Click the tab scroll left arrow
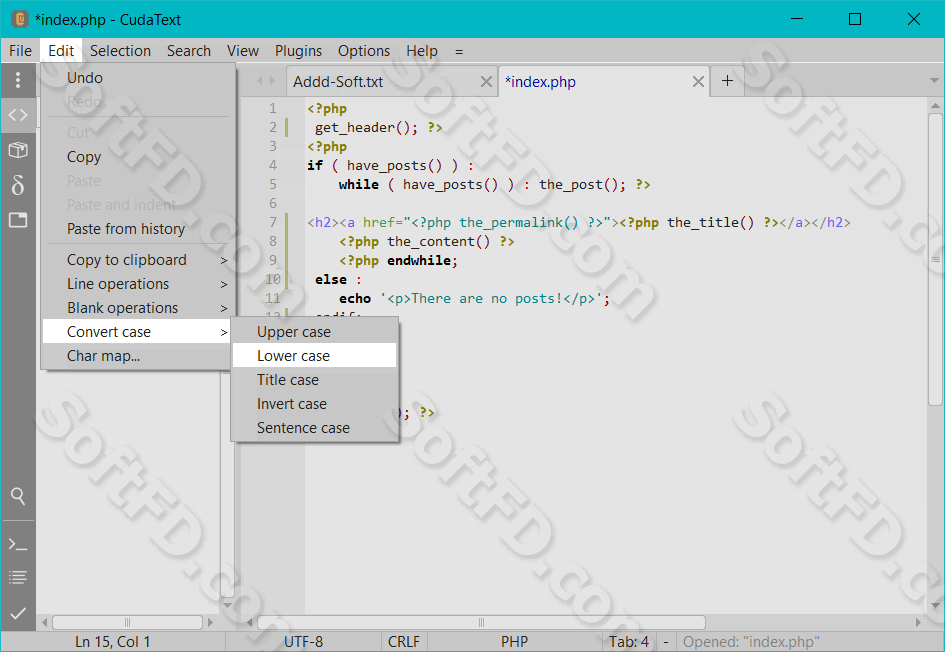Image resolution: width=945 pixels, height=652 pixels. coord(260,81)
